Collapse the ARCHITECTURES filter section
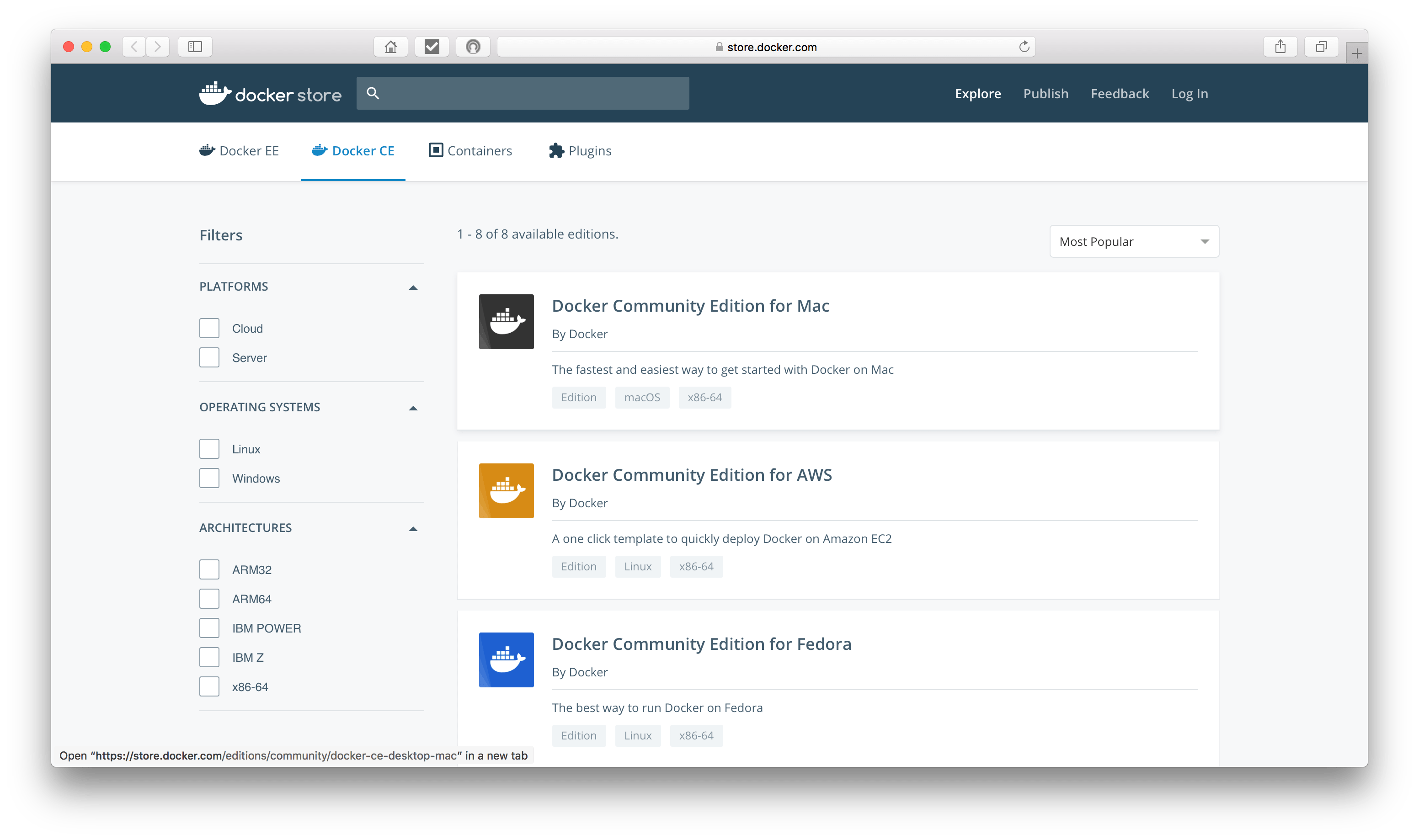The width and height of the screenshot is (1419, 840). 413,529
